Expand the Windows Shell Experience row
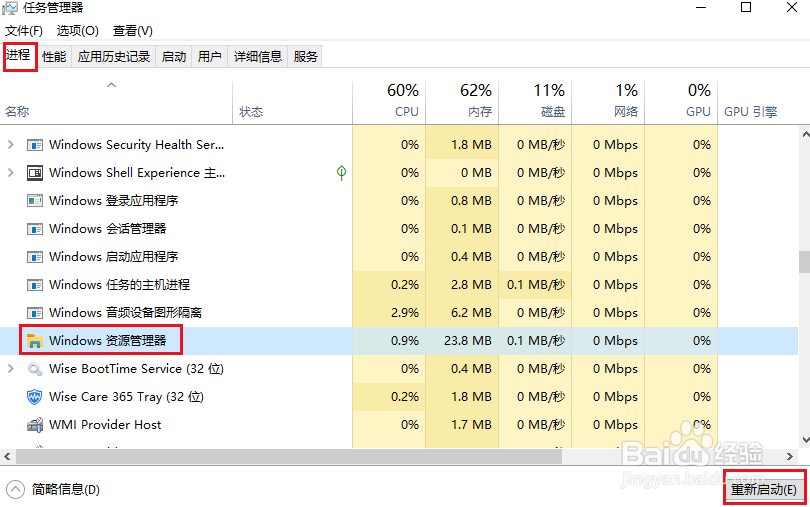 click(x=10, y=173)
